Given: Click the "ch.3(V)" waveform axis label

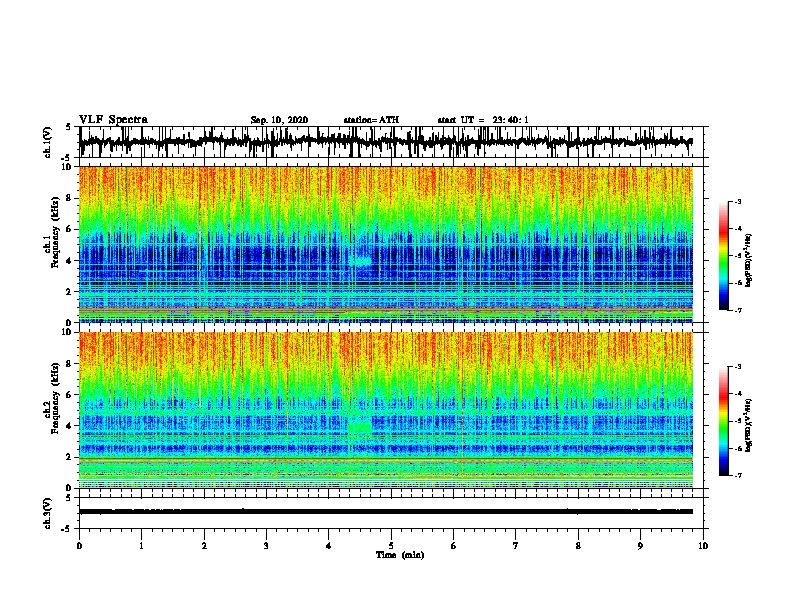Looking at the screenshot, I should [47, 514].
